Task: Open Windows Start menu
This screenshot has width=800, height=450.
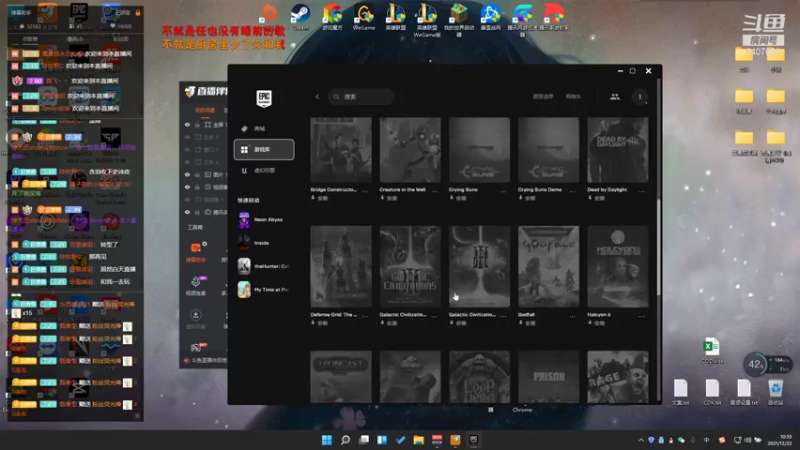Action: pos(327,440)
